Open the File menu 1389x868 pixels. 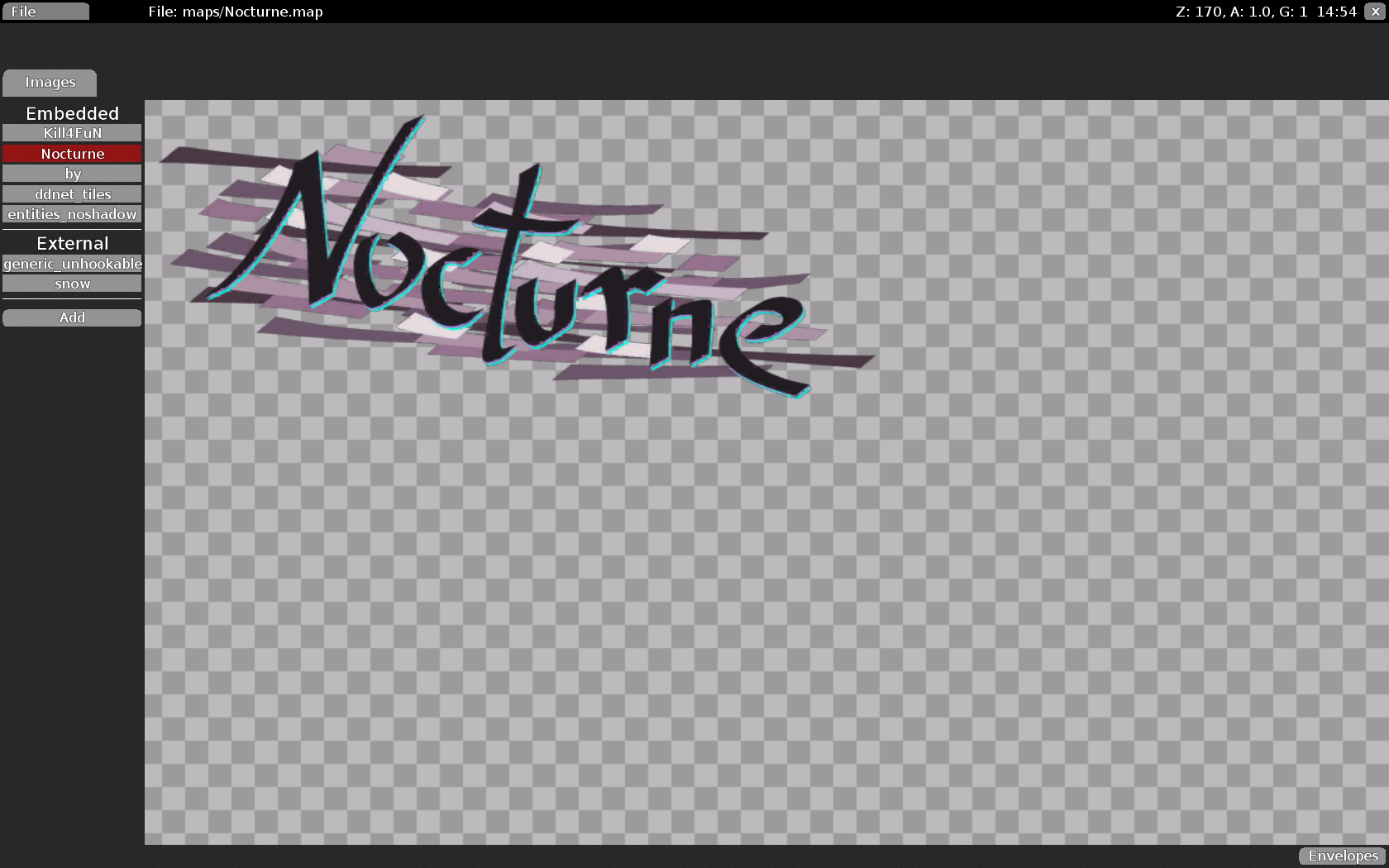pos(45,11)
